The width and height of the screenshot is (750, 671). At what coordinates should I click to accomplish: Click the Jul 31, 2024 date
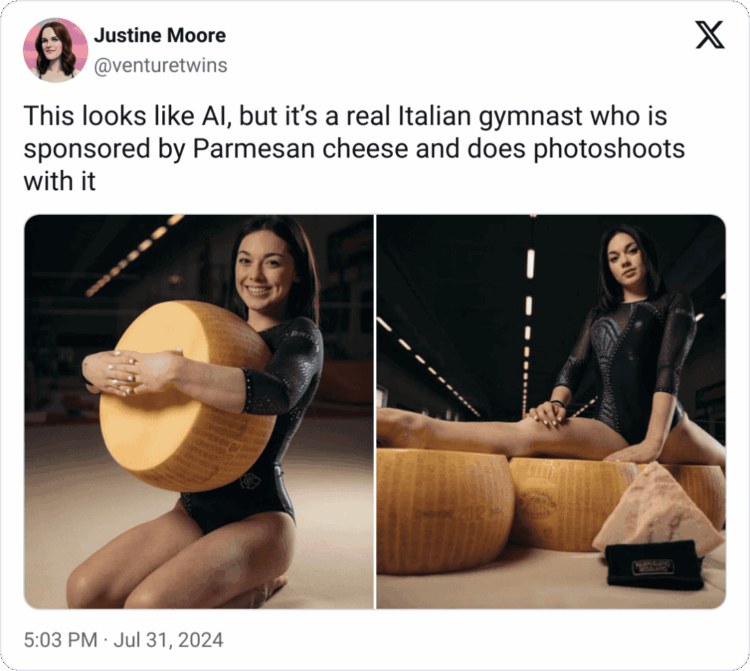tap(168, 640)
